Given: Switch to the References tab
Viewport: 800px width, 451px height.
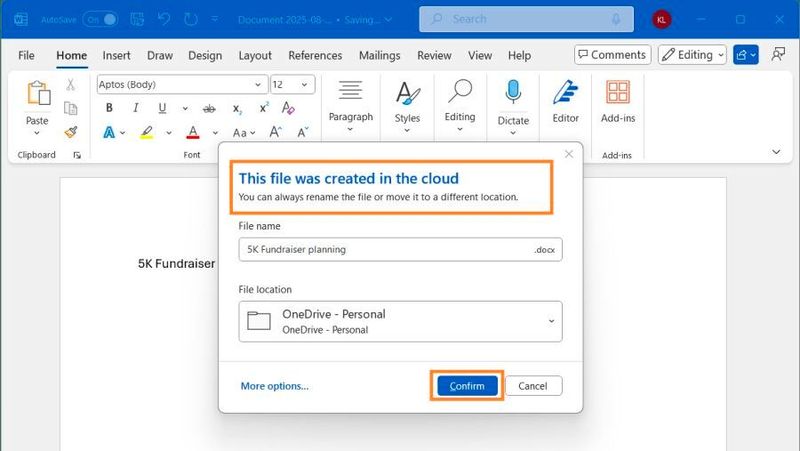Looking at the screenshot, I should coord(315,56).
